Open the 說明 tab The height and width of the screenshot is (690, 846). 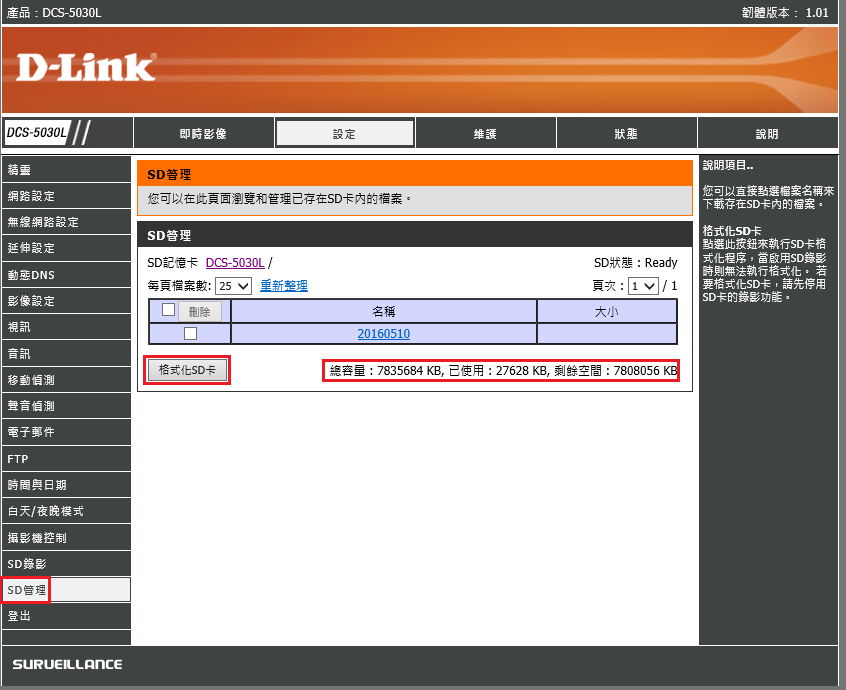(767, 134)
